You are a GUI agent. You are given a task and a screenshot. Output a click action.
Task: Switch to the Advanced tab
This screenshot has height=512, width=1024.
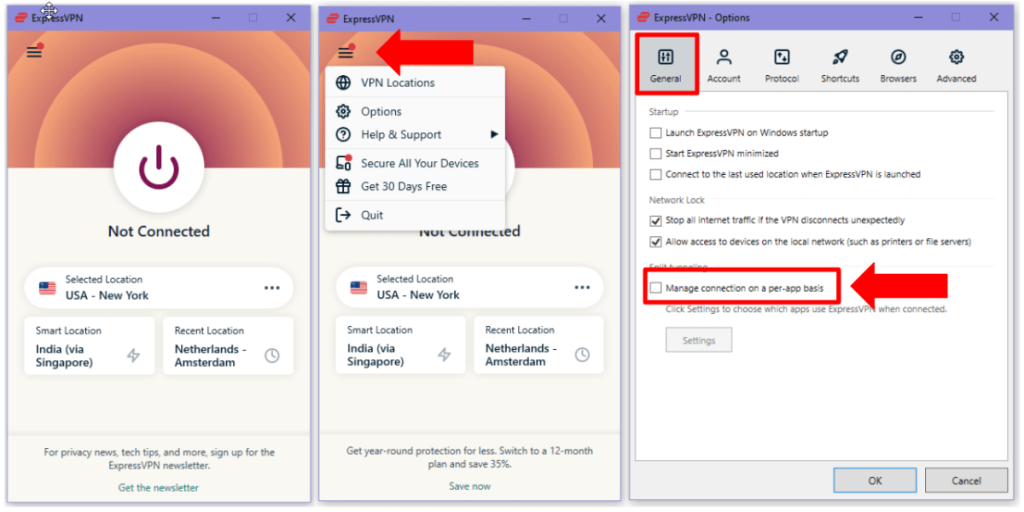956,64
